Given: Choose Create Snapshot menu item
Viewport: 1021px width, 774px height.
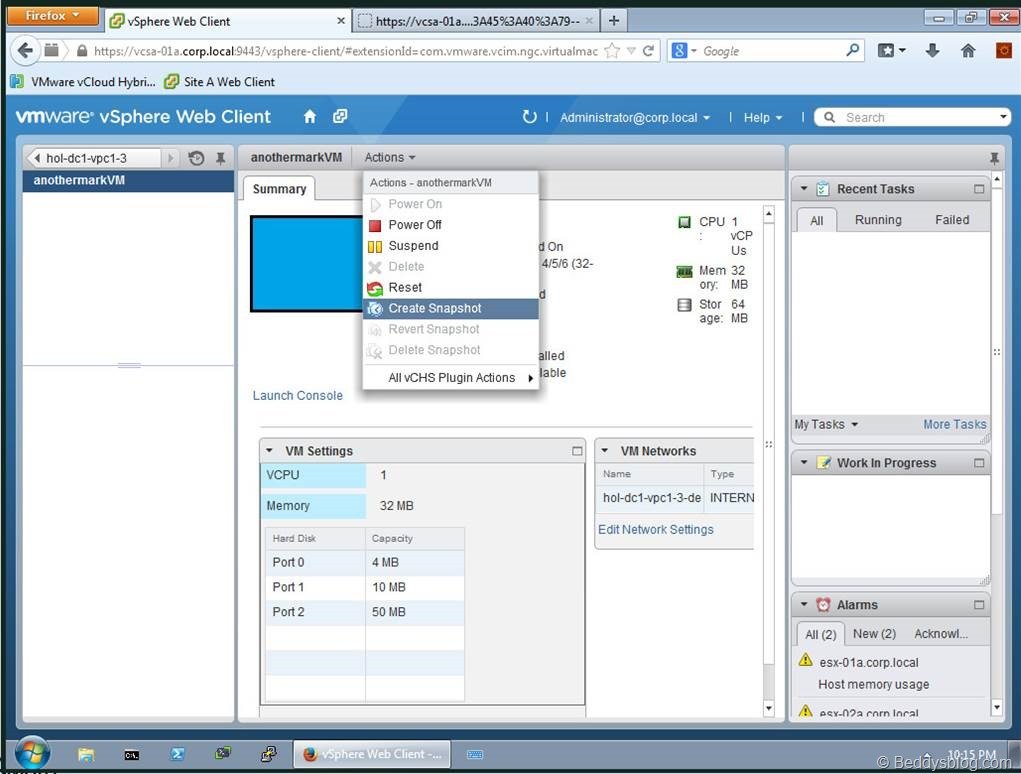Looking at the screenshot, I should (x=451, y=309).
